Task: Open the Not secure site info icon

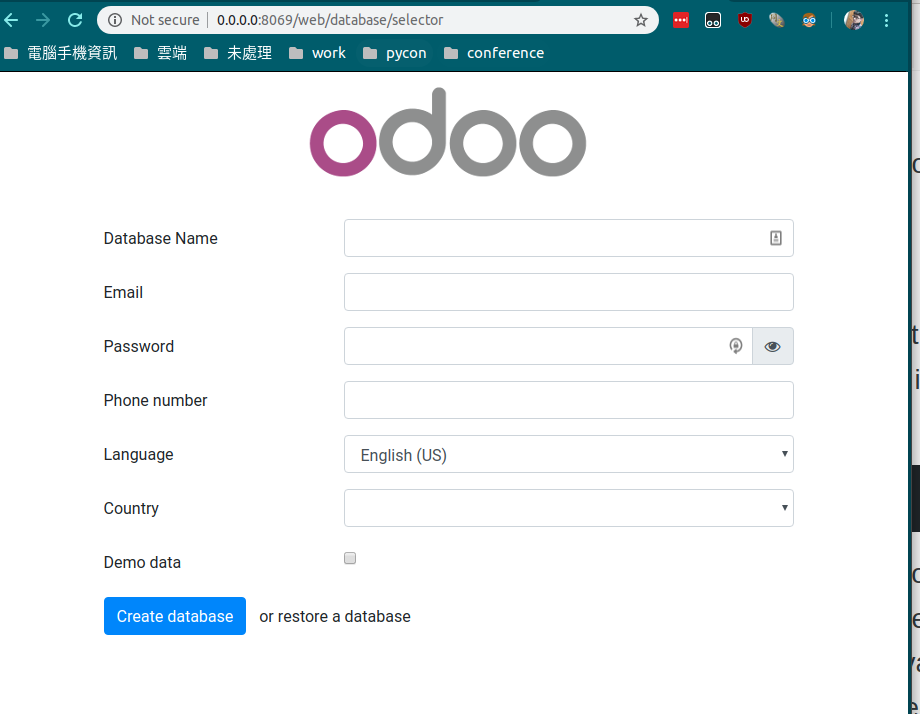Action: coord(116,20)
